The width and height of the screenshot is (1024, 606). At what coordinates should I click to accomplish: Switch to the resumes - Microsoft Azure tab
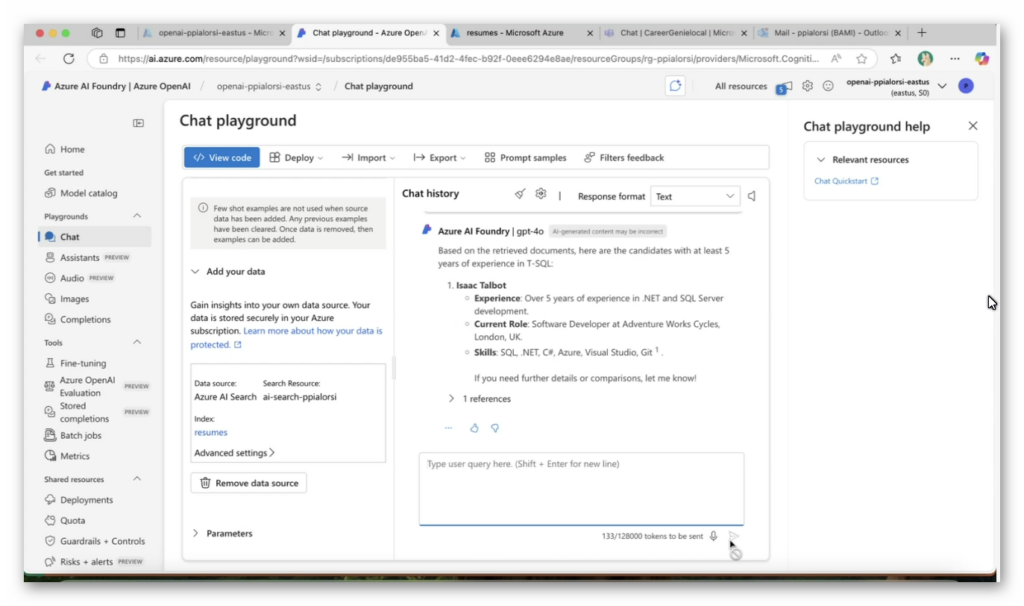pyautogui.click(x=522, y=33)
